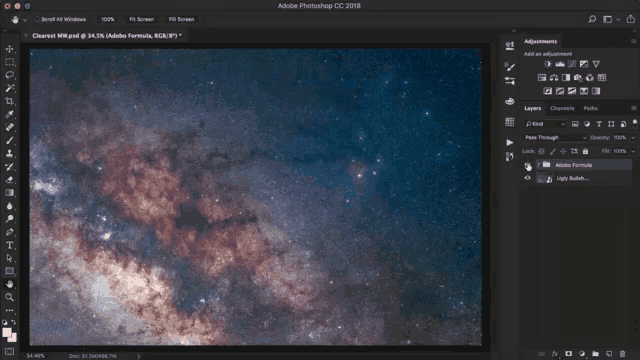Open the Fill slider dropdown
Screen dimensions: 640x360
pos(633,151)
